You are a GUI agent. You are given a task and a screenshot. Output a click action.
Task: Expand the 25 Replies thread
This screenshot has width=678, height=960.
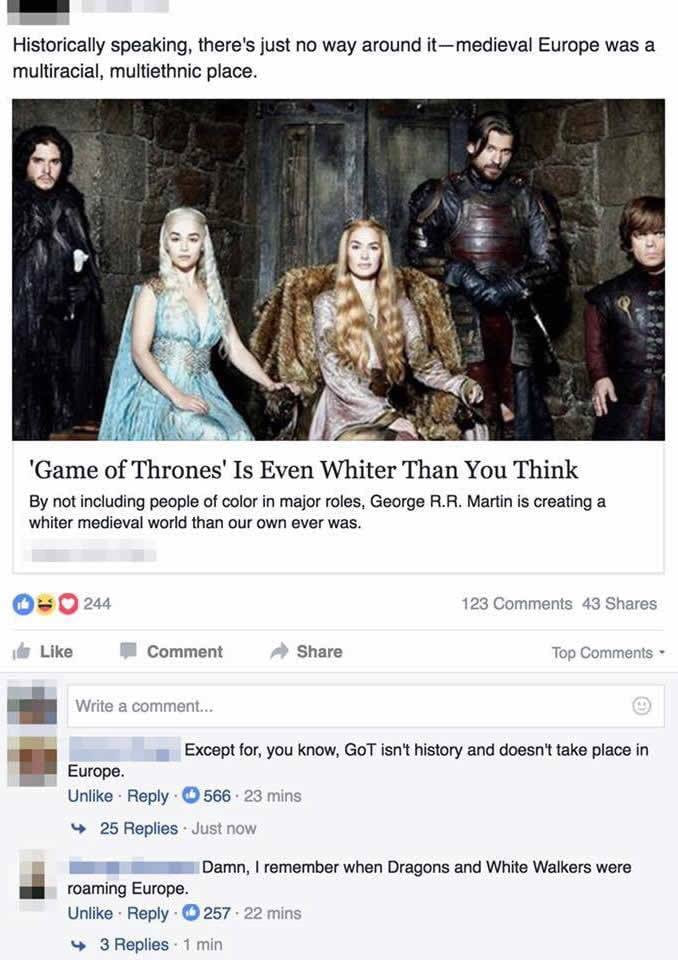tap(139, 828)
